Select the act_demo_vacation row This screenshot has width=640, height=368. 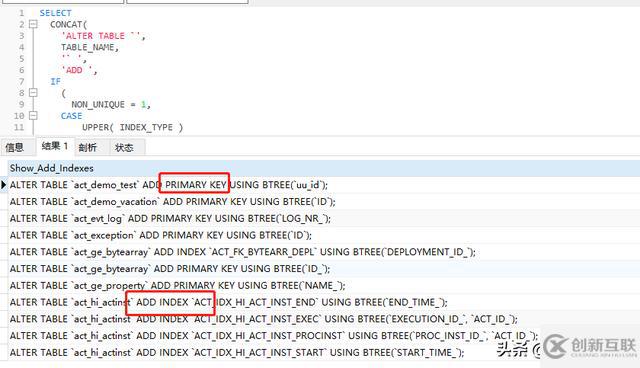coord(324,202)
